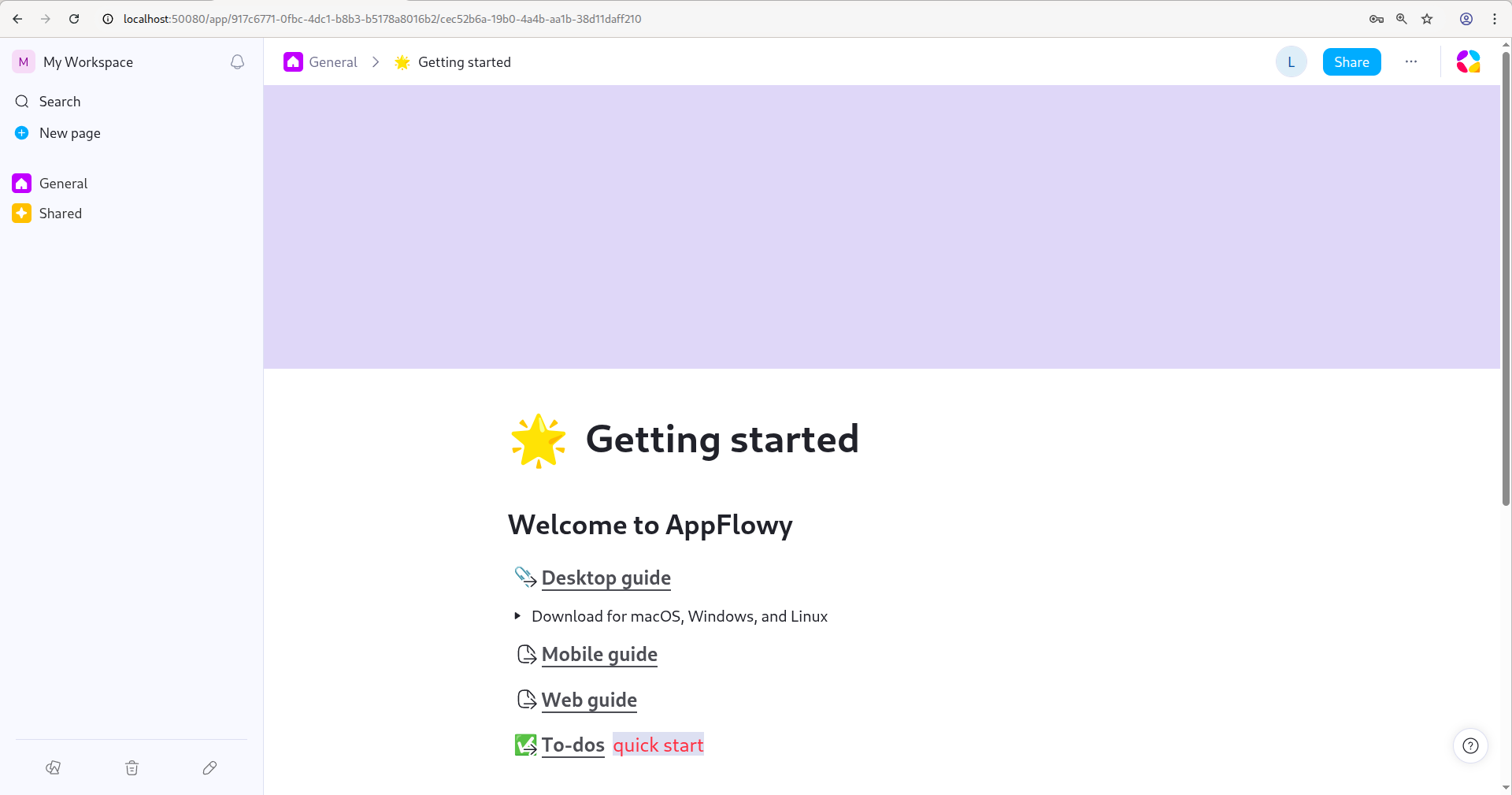1512x795 pixels.
Task: Open the Desktop guide link
Action: point(606,578)
